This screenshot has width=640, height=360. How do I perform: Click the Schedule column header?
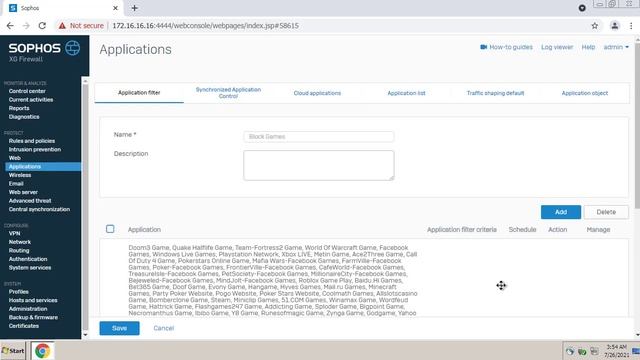pos(522,230)
